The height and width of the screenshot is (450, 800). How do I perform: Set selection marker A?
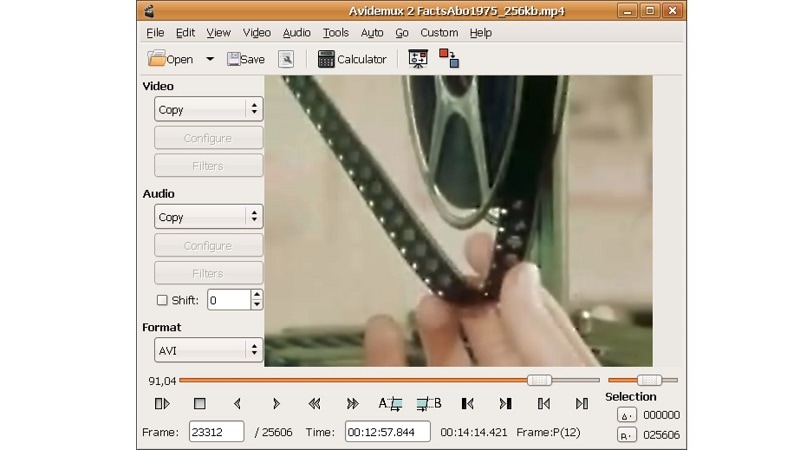(x=390, y=404)
